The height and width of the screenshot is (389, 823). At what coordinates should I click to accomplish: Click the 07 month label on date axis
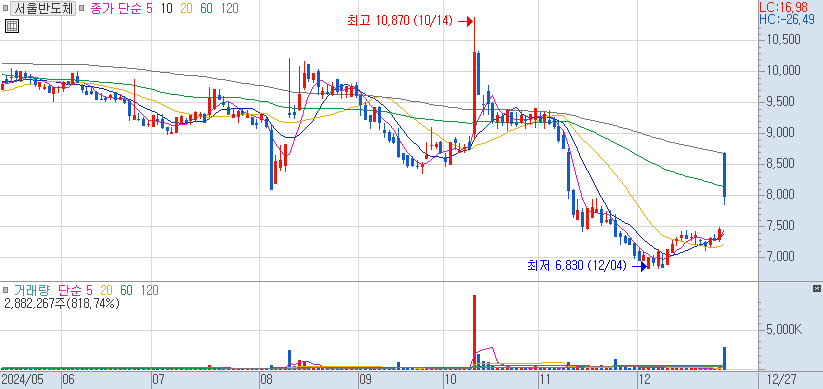(158, 379)
